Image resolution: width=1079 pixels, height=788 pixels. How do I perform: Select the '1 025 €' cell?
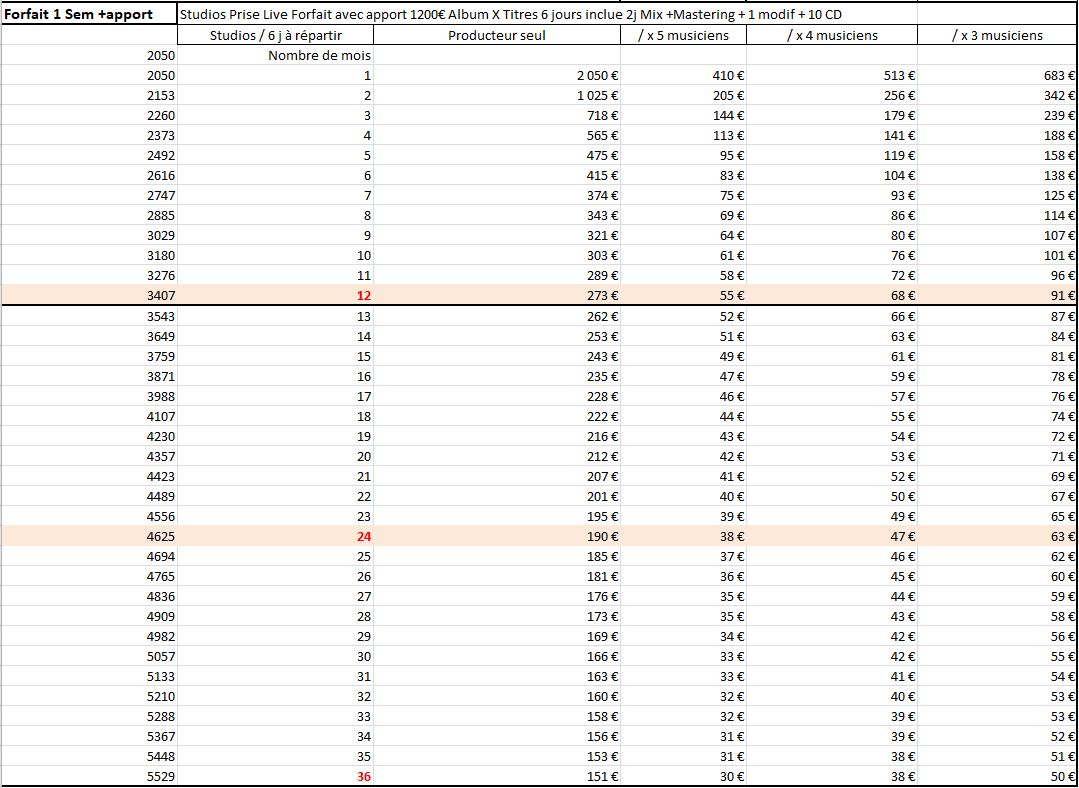tap(597, 96)
